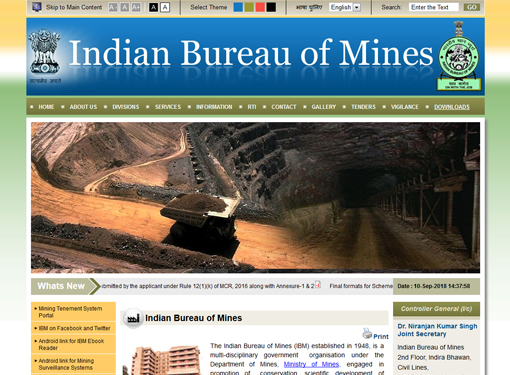Screen dimensions: 510x375
Task: Open the TENDERS menu item
Action: coord(363,107)
